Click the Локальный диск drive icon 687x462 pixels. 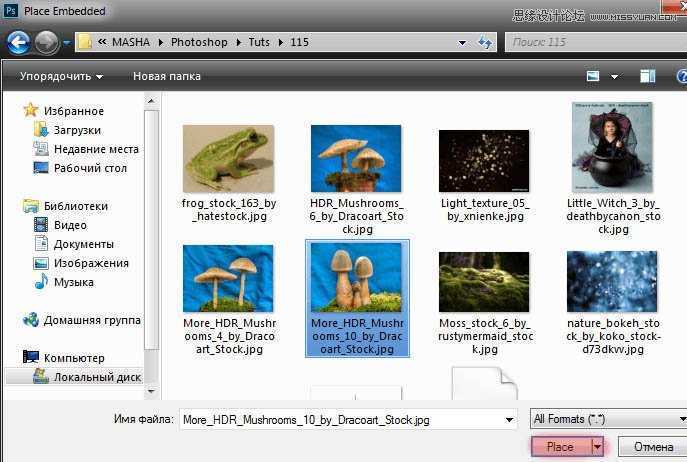[x=41, y=377]
